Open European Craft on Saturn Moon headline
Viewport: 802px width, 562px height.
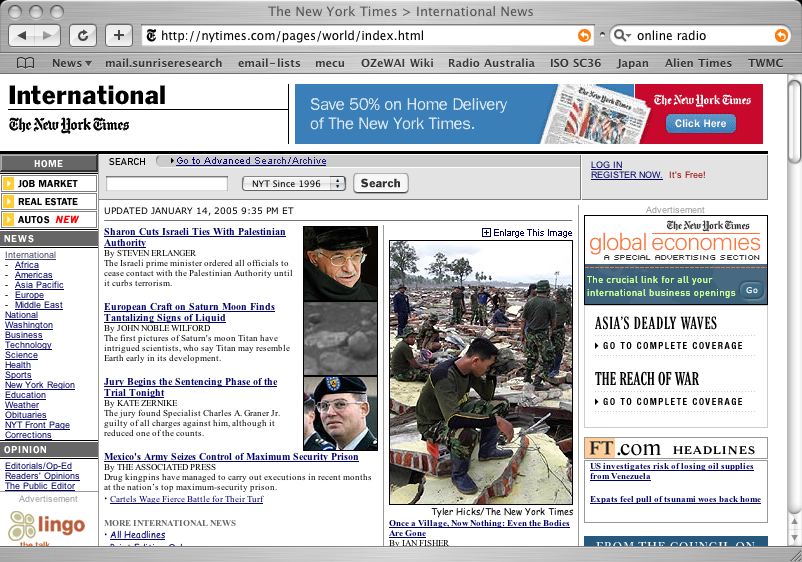pyautogui.click(x=189, y=312)
